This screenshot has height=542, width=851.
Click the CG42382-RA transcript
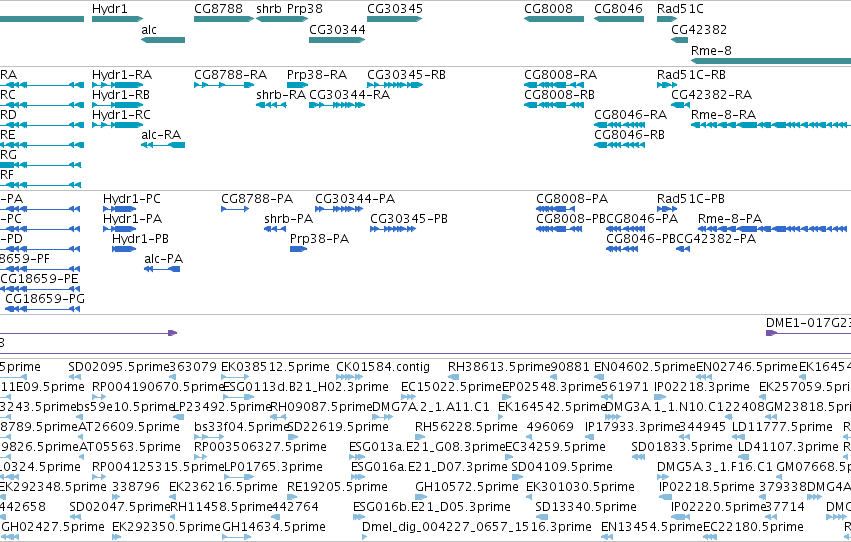coord(681,105)
